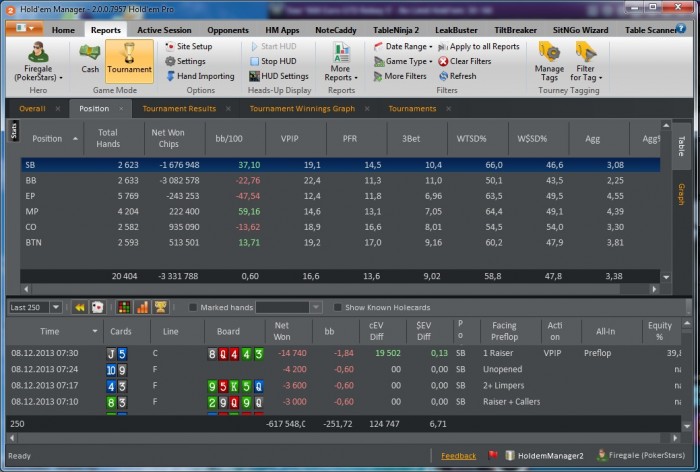Viewport: 700px width, 472px height.
Task: Open the LeakBuster tab
Action: click(456, 30)
